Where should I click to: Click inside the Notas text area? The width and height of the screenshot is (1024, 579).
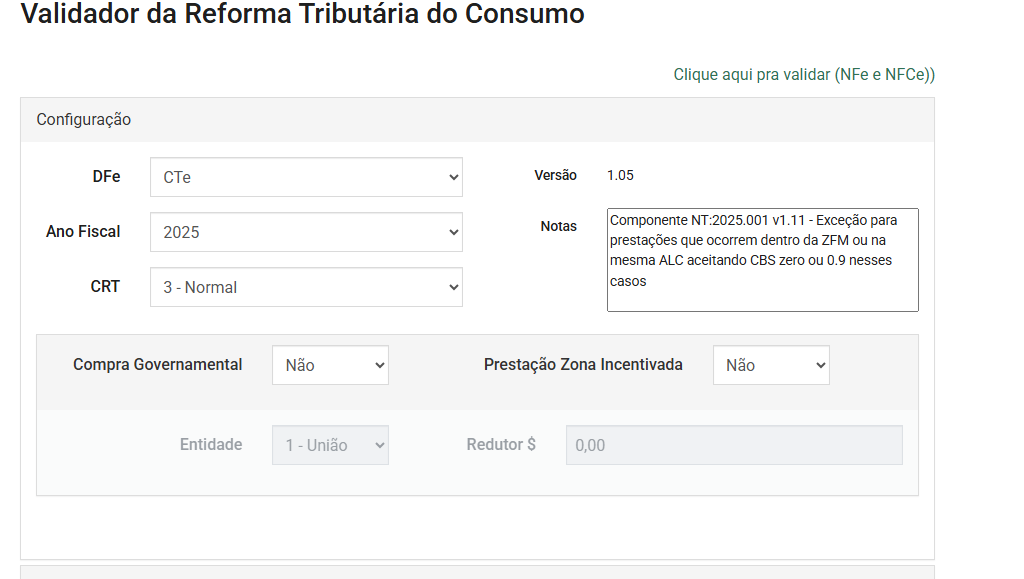[762, 260]
